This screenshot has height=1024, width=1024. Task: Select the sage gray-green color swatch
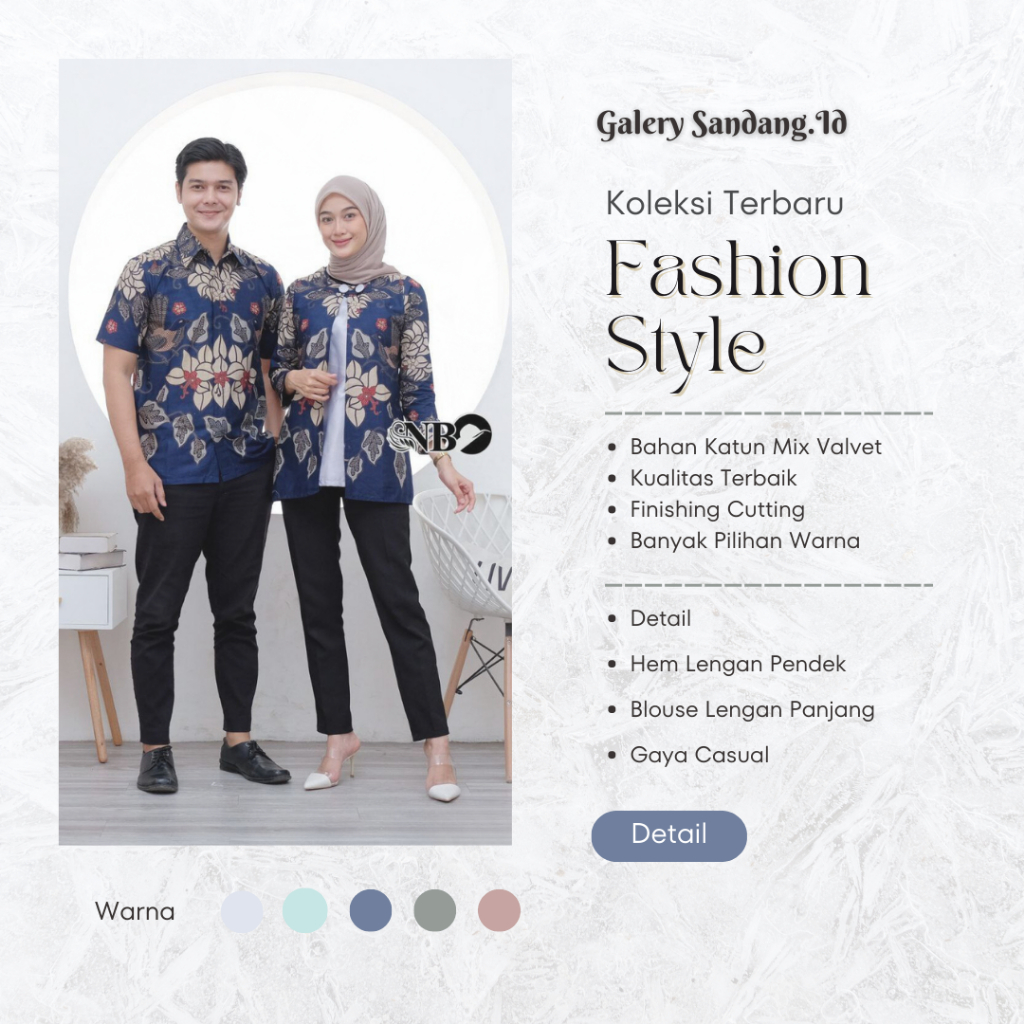(x=435, y=910)
